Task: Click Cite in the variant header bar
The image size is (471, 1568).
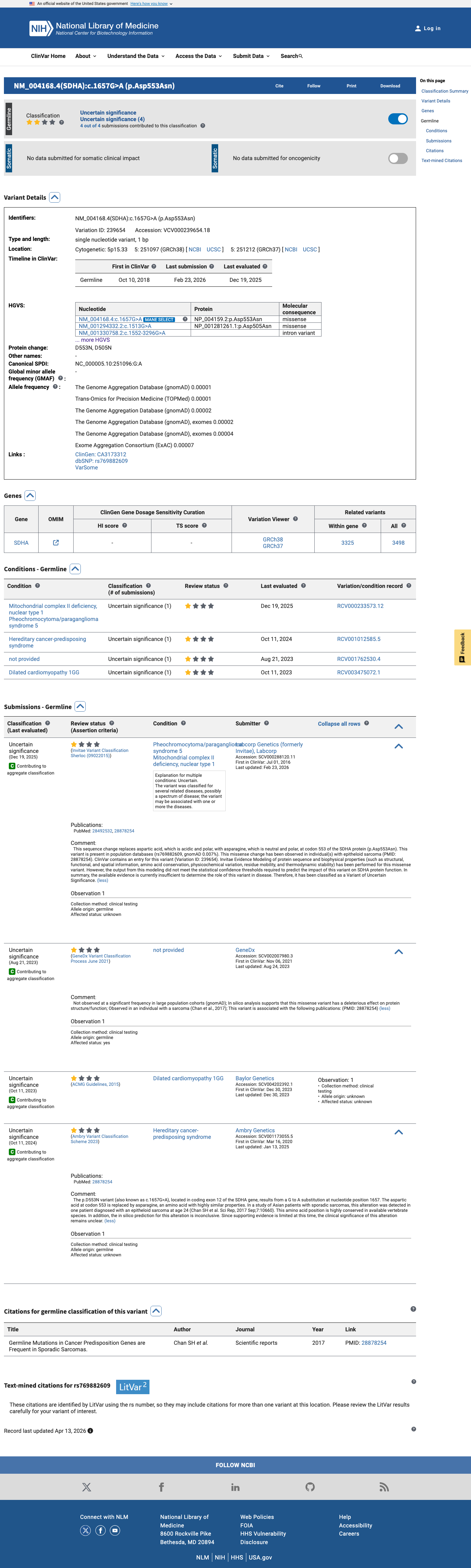Action: pyautogui.click(x=279, y=86)
